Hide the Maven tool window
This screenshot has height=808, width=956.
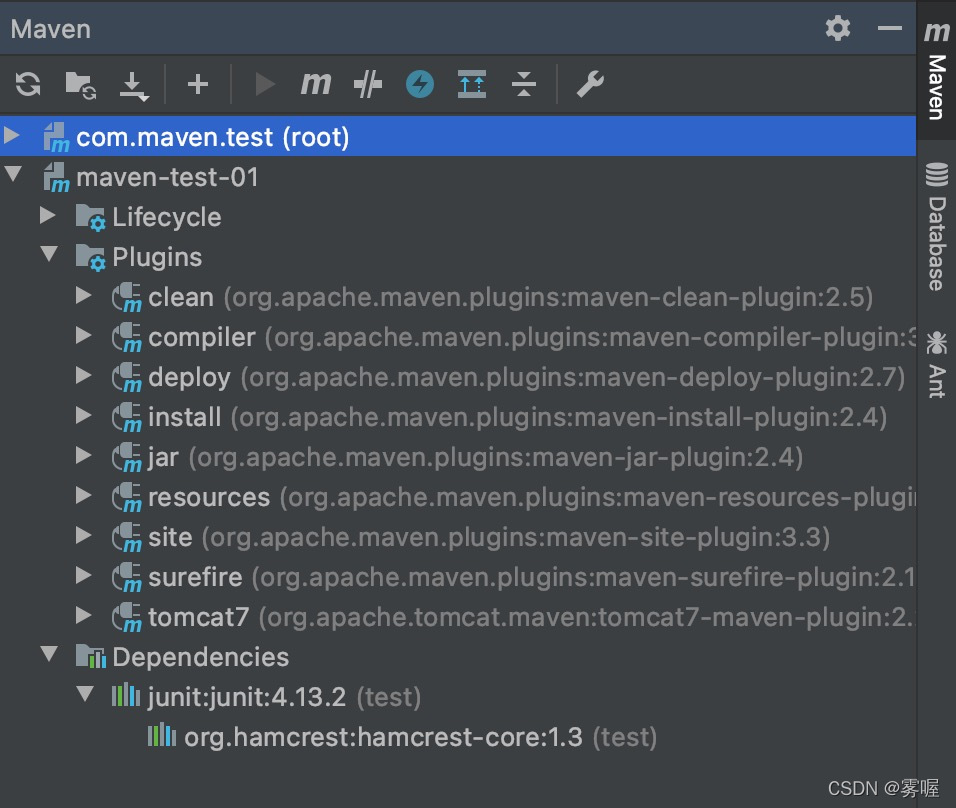[890, 28]
